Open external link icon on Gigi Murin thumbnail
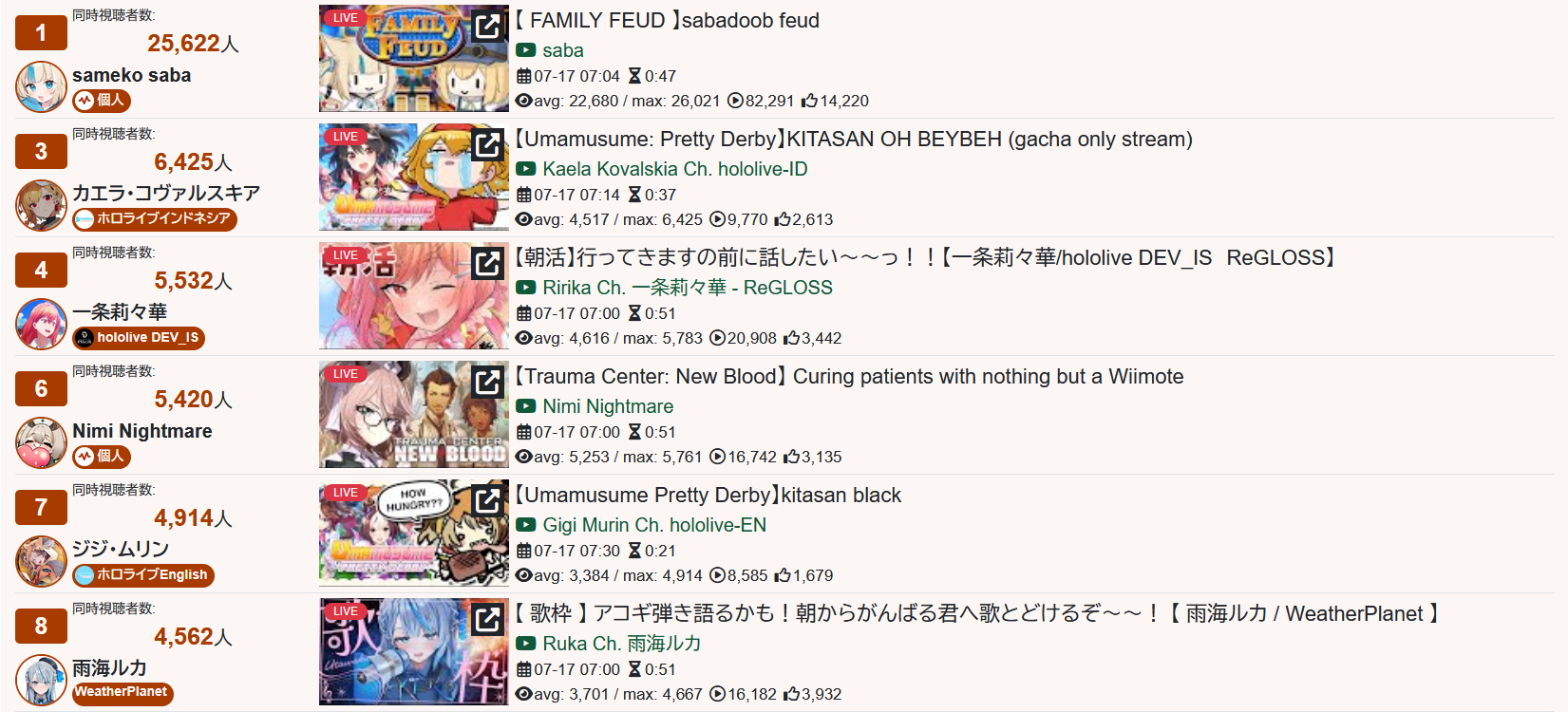The width and height of the screenshot is (1568, 712). pyautogui.click(x=488, y=500)
